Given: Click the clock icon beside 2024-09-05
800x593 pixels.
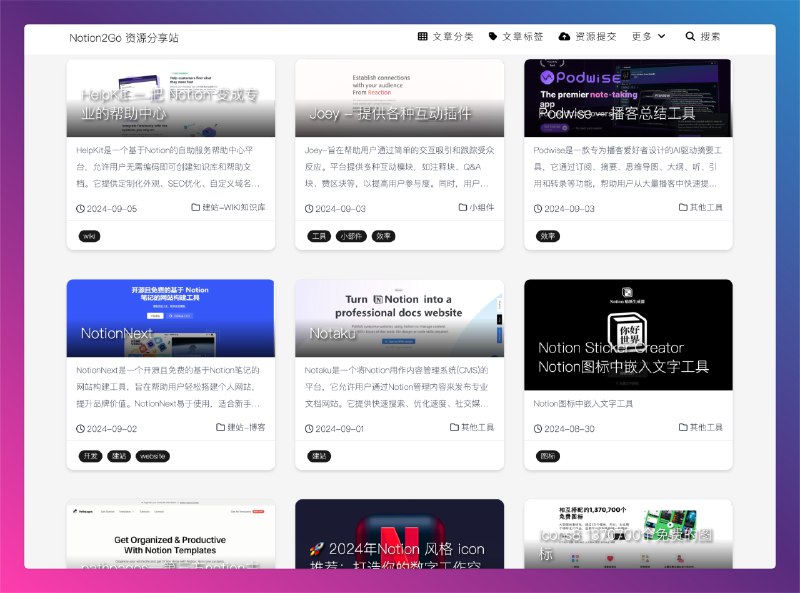Looking at the screenshot, I should [80, 208].
